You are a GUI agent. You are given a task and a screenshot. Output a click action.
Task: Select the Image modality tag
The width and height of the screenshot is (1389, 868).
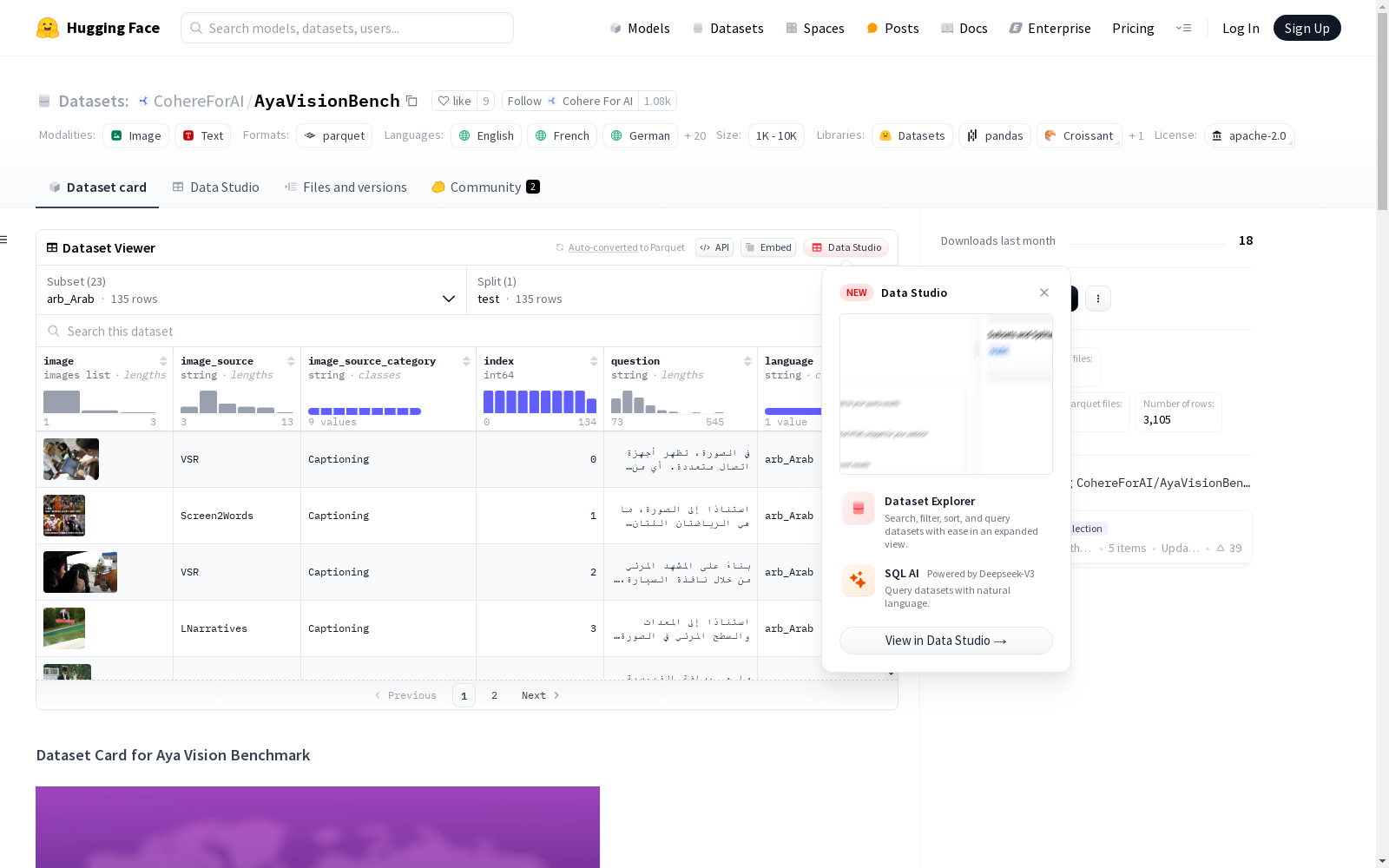[x=136, y=135]
